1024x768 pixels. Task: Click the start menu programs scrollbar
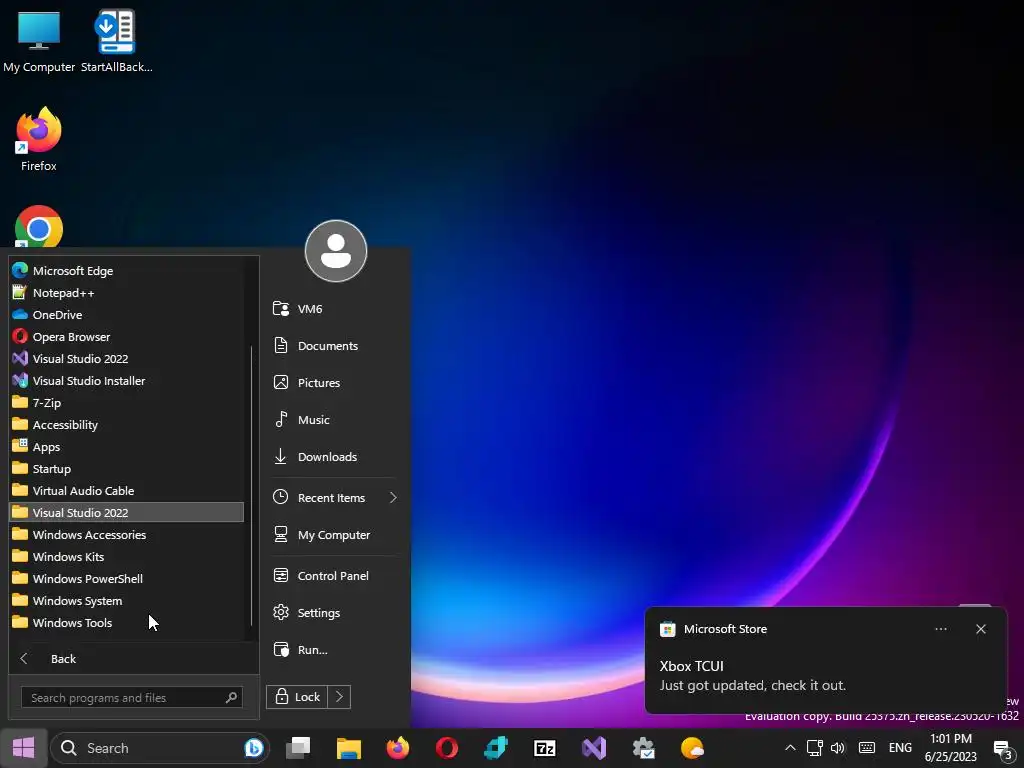(251, 487)
